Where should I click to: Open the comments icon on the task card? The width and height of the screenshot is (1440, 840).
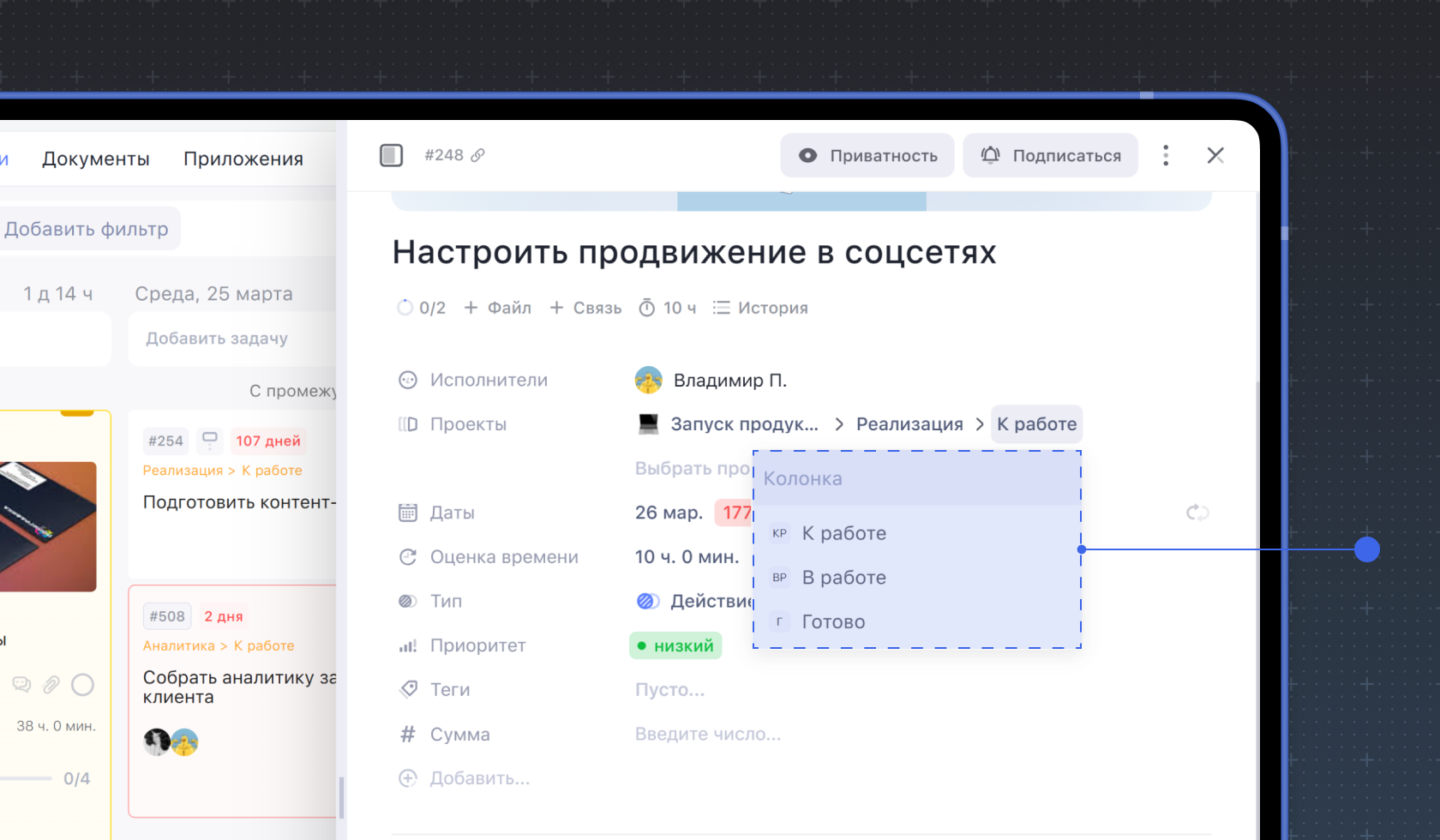coord(21,684)
